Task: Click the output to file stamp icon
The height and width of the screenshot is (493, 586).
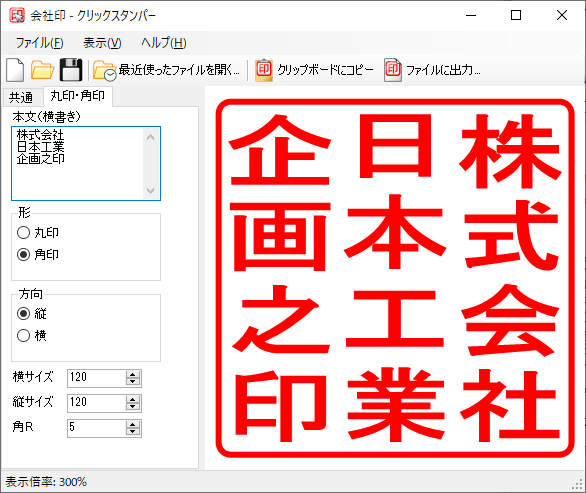Action: (393, 70)
